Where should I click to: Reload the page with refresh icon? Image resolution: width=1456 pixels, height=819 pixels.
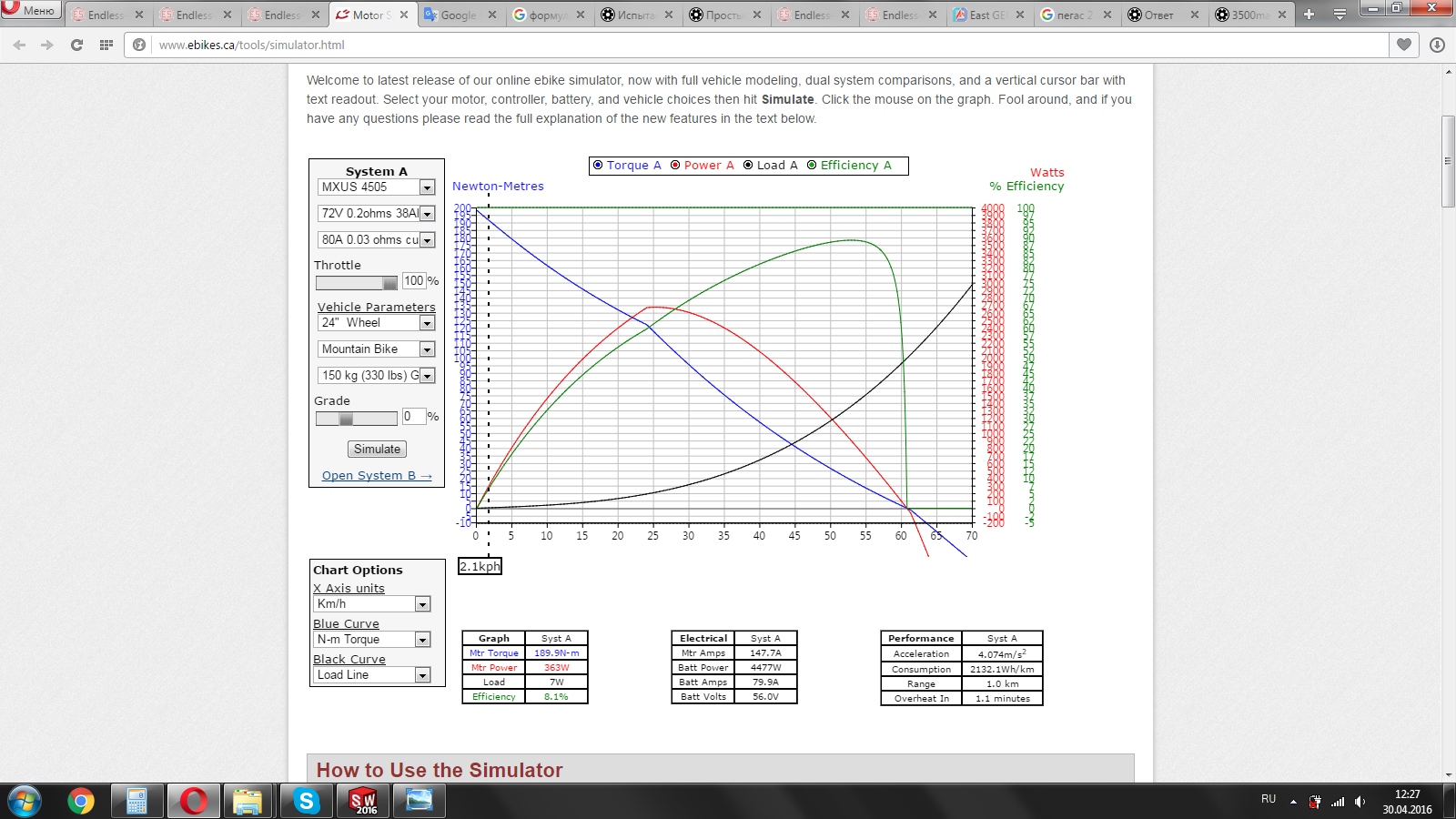click(x=76, y=45)
